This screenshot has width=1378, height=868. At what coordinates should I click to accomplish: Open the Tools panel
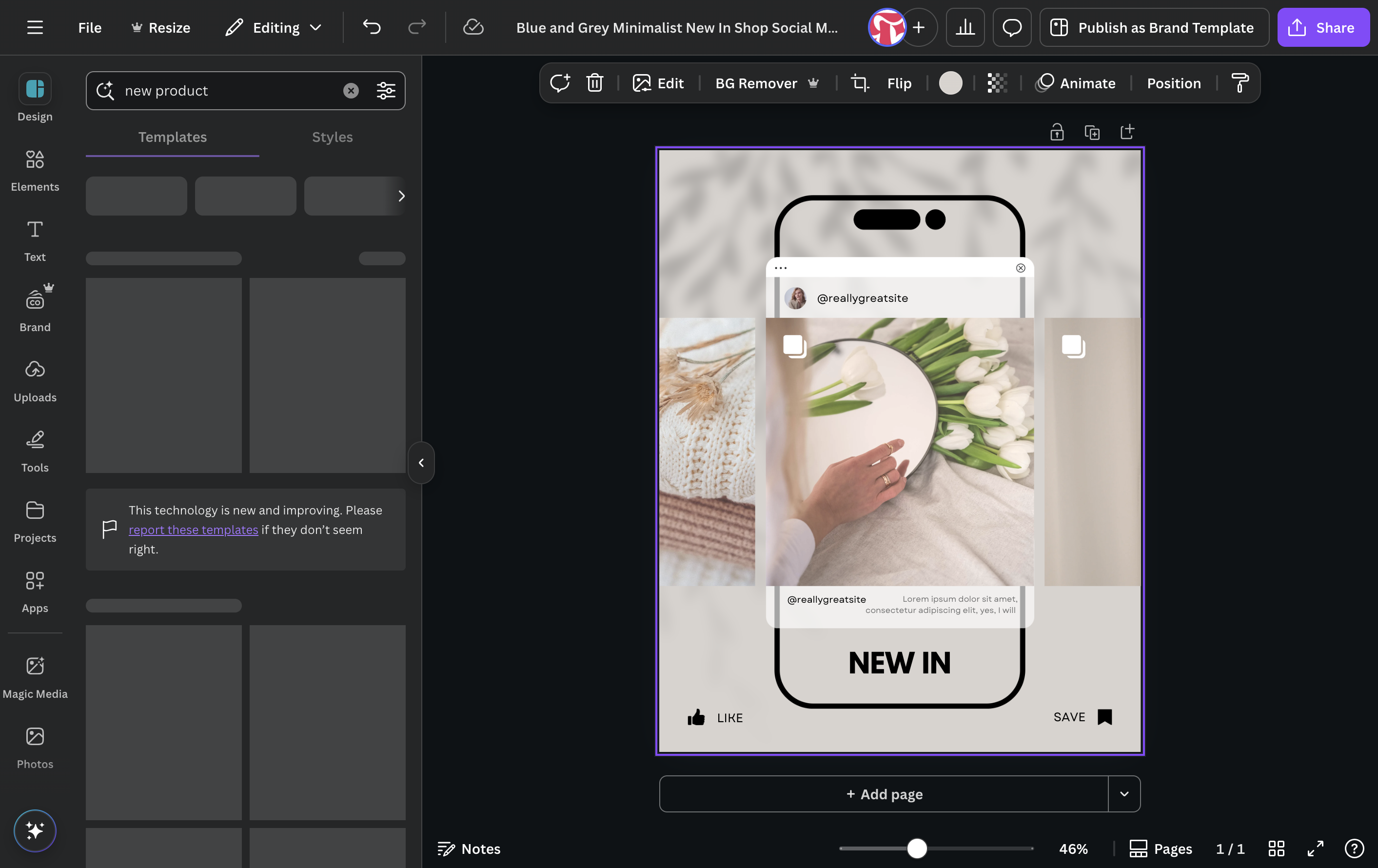pos(35,452)
